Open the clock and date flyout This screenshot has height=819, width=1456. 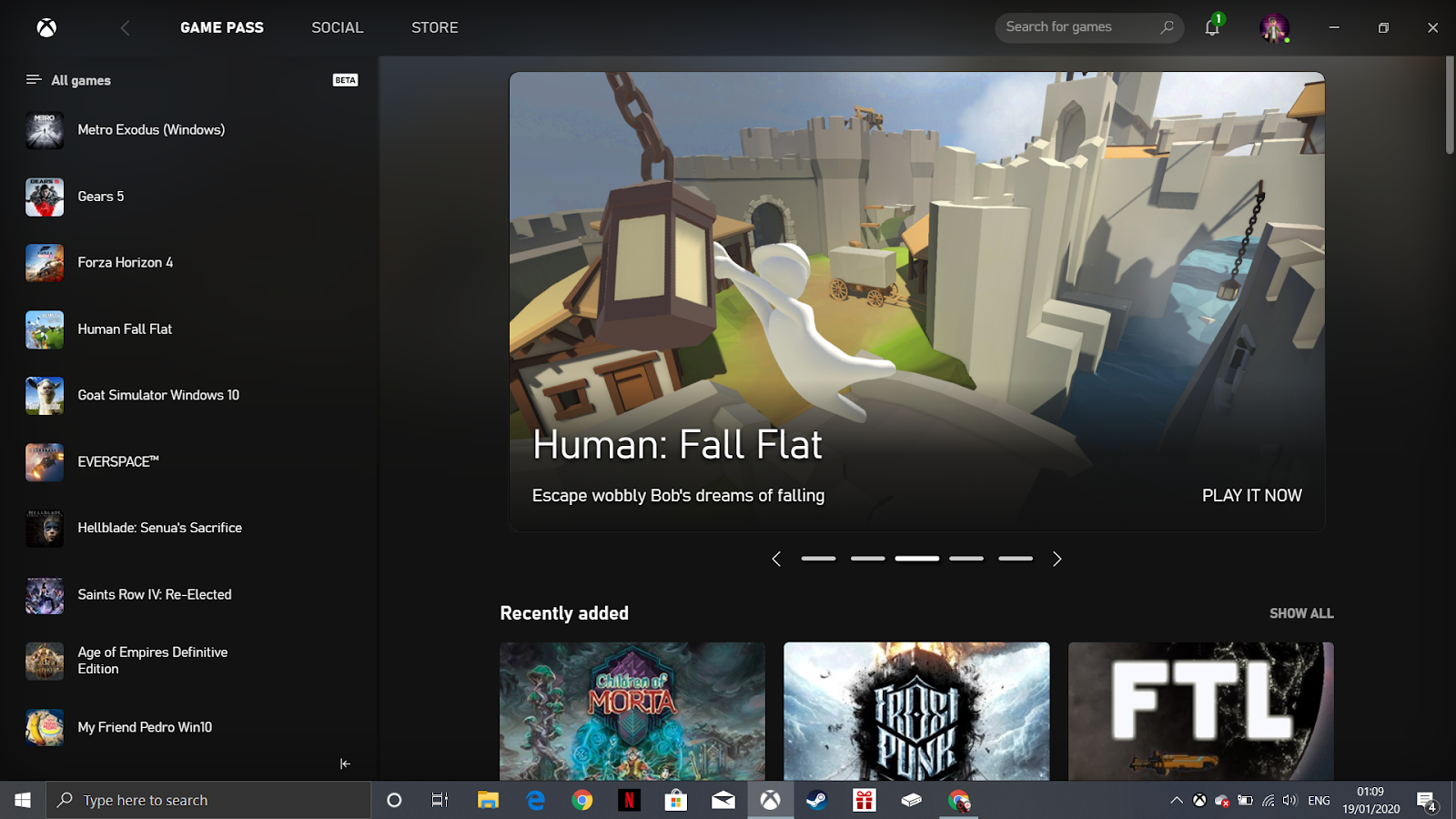click(1370, 800)
